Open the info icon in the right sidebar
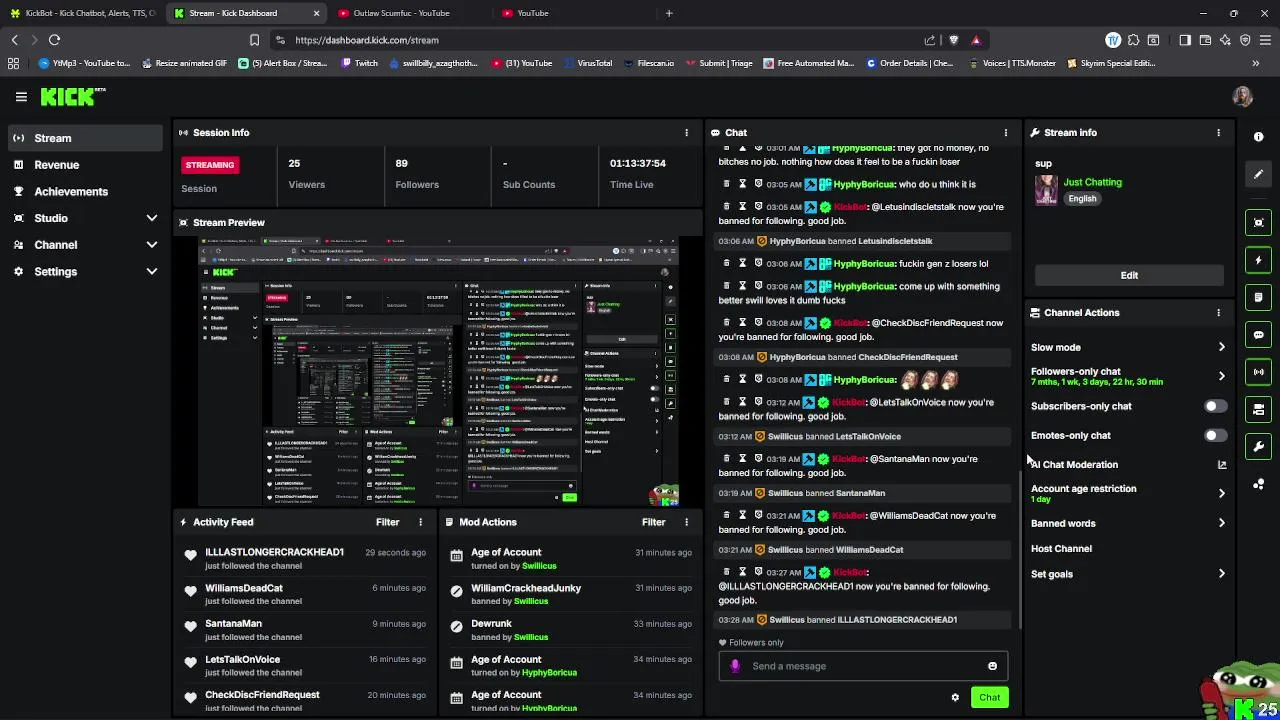 [1258, 136]
